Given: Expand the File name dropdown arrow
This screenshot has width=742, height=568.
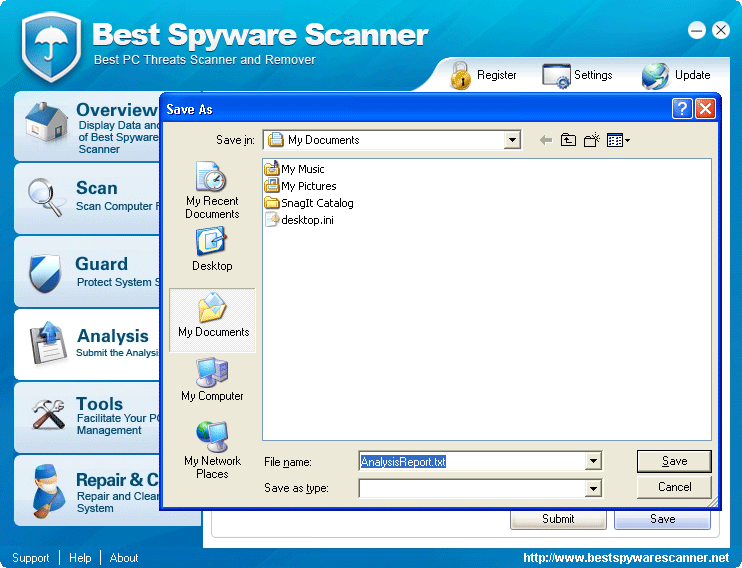Looking at the screenshot, I should click(x=593, y=461).
